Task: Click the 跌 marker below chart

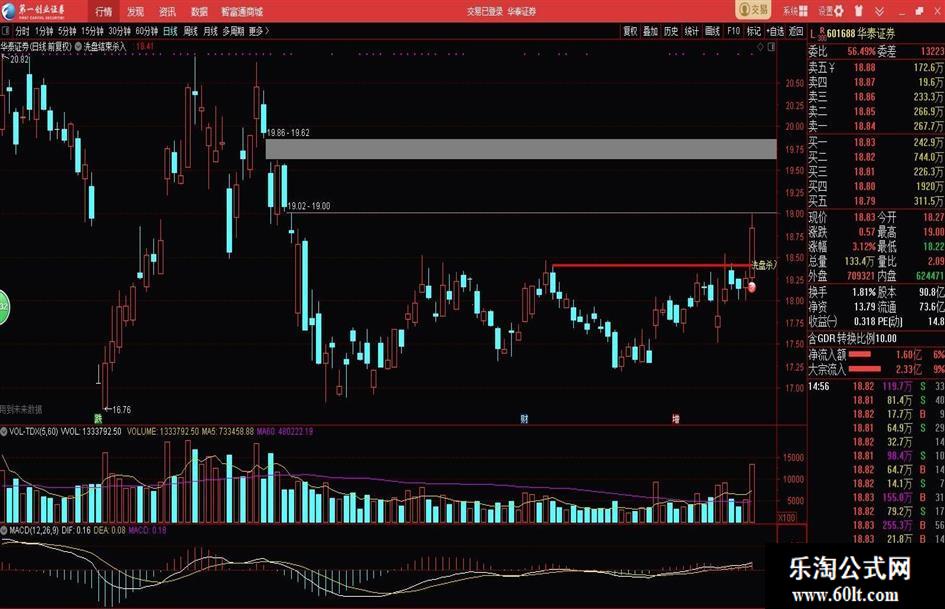Action: pyautogui.click(x=98, y=418)
